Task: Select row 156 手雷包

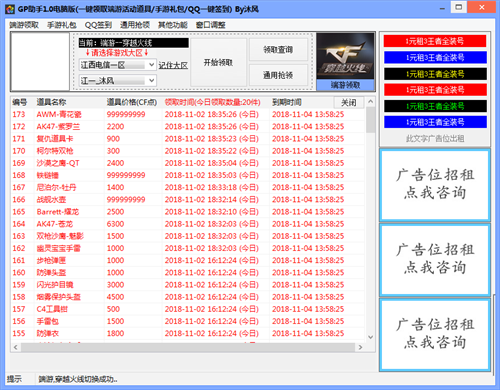Action: 188,321
